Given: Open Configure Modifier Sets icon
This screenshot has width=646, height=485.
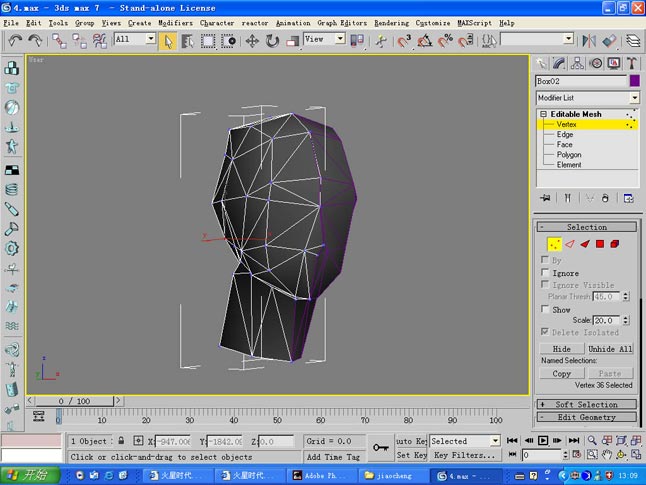Looking at the screenshot, I should 628,198.
